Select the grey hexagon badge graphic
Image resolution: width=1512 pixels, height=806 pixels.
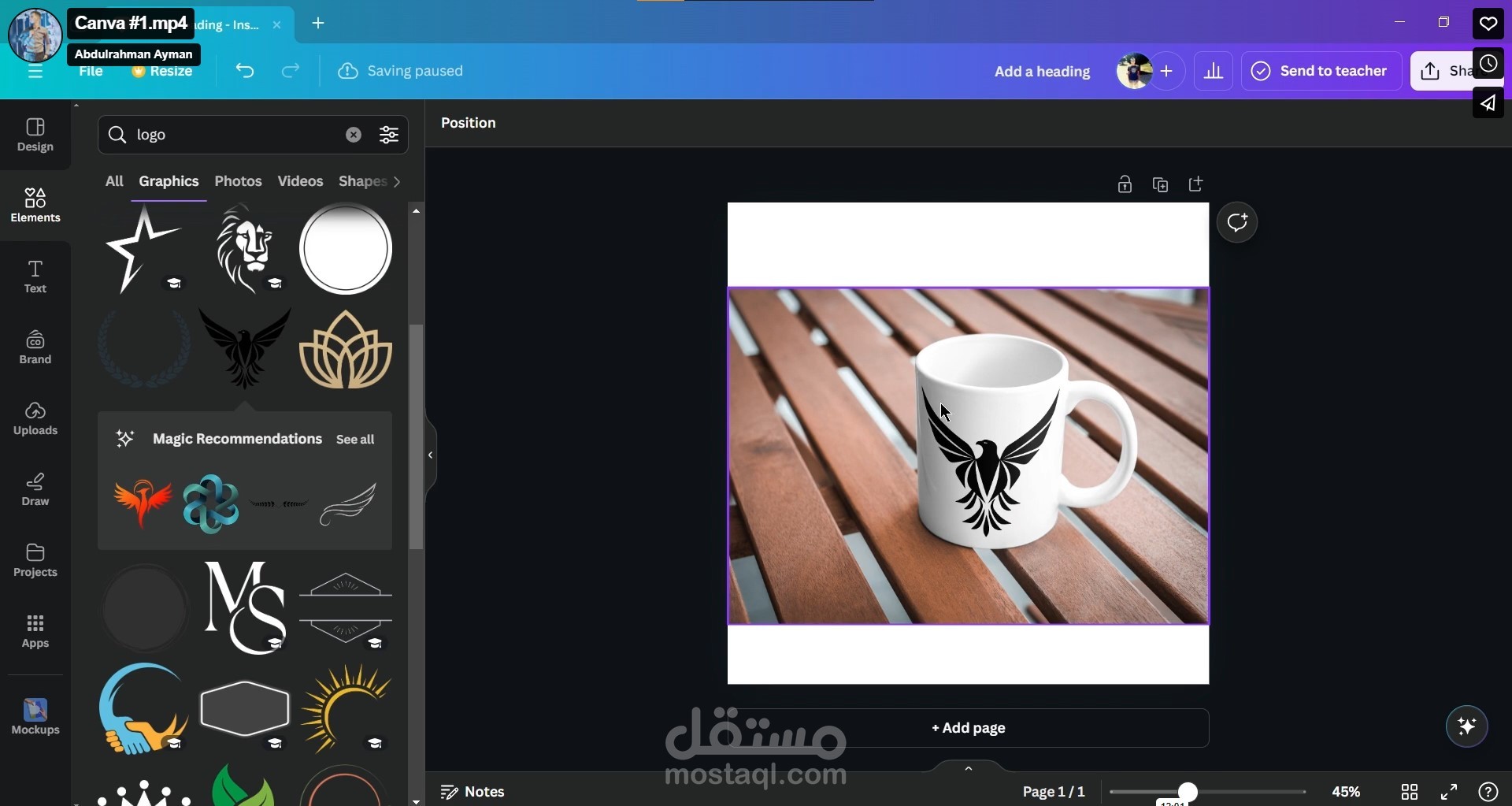[245, 708]
